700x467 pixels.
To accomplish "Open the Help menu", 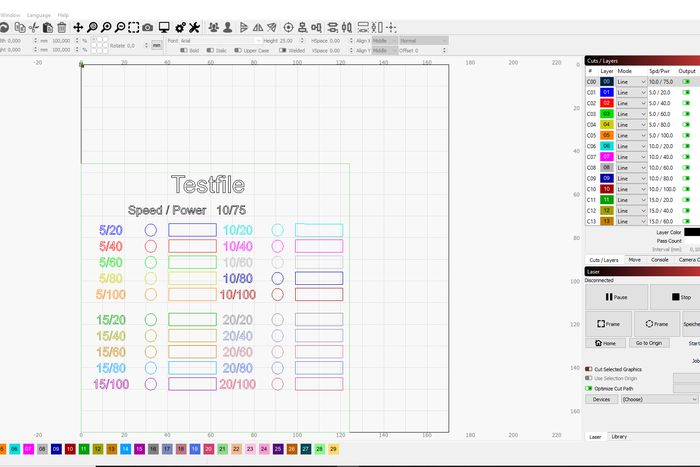I will 64,15.
